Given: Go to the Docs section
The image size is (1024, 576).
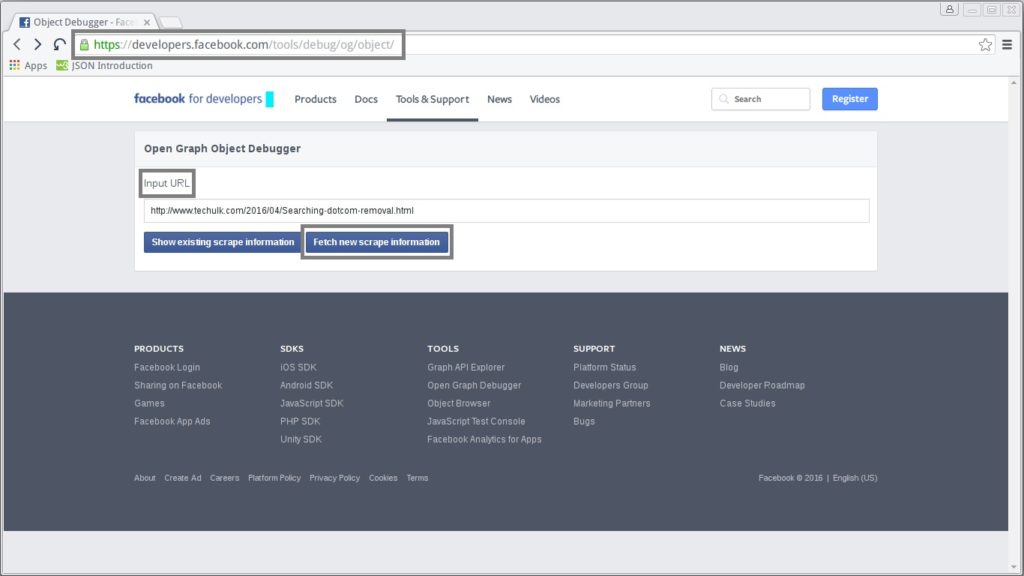Looking at the screenshot, I should click(x=366, y=99).
